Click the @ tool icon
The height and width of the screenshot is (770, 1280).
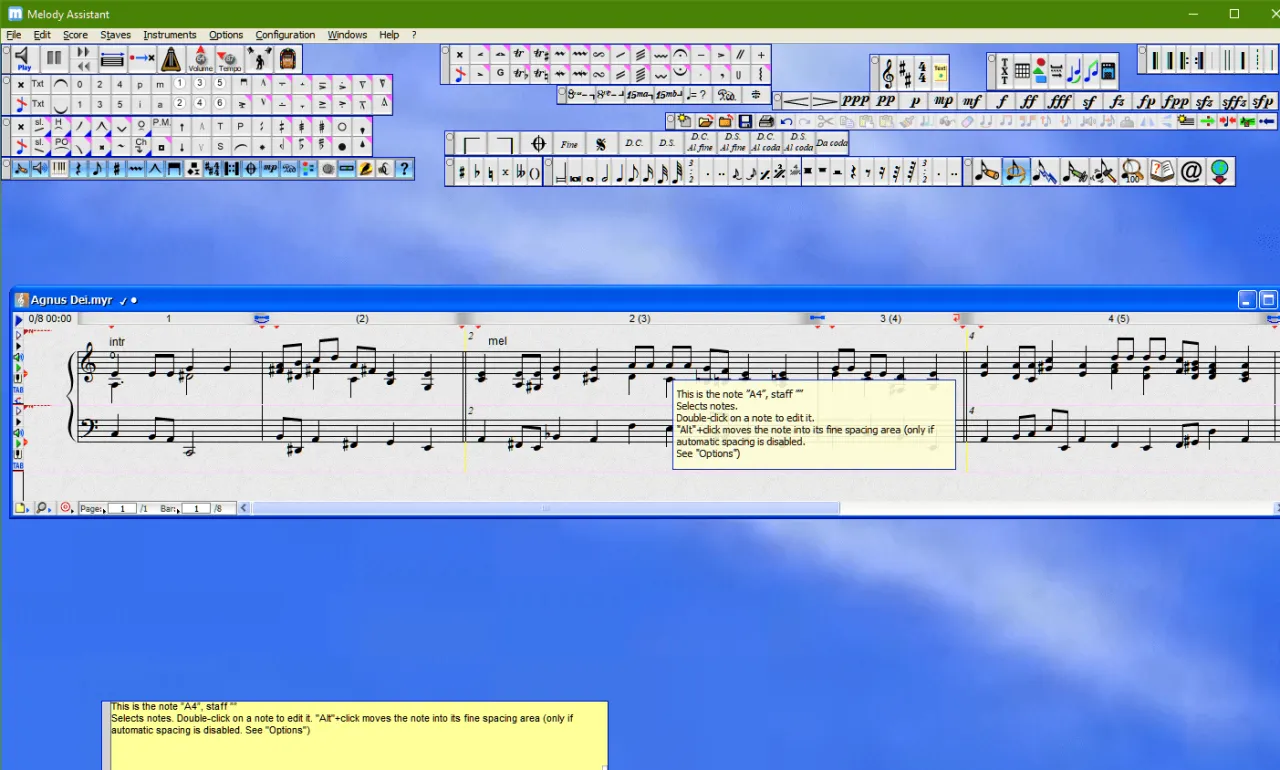(x=1190, y=172)
